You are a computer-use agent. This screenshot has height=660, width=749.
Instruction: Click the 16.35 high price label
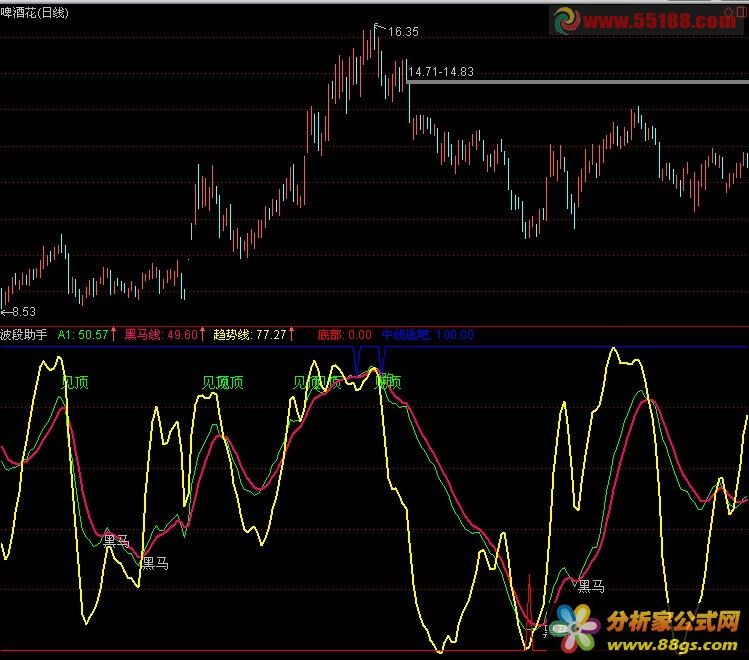pos(403,32)
